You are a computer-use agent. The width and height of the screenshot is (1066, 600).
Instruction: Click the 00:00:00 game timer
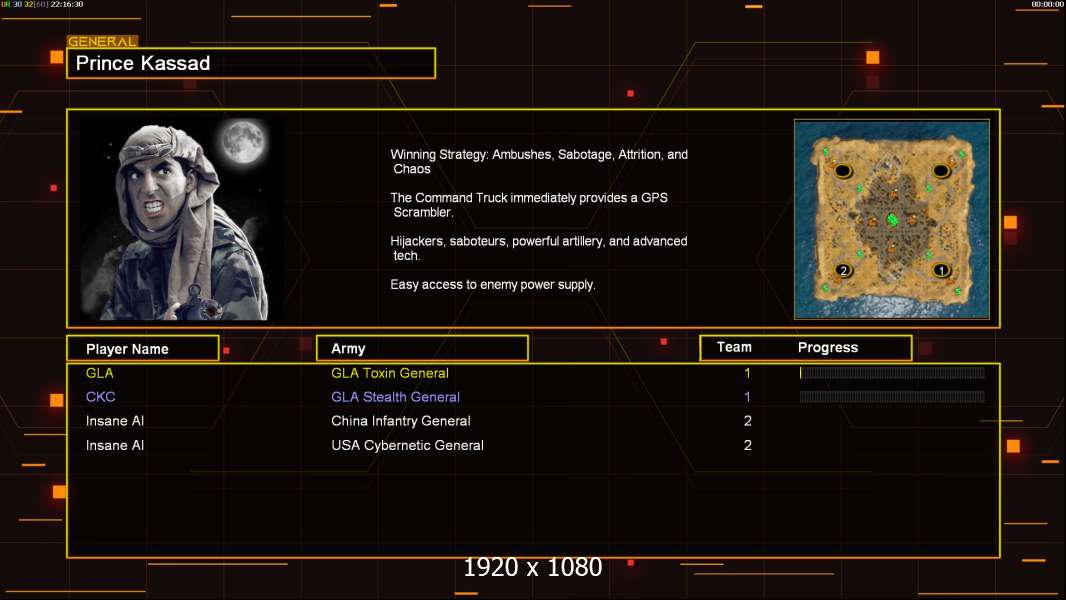tap(1047, 4)
